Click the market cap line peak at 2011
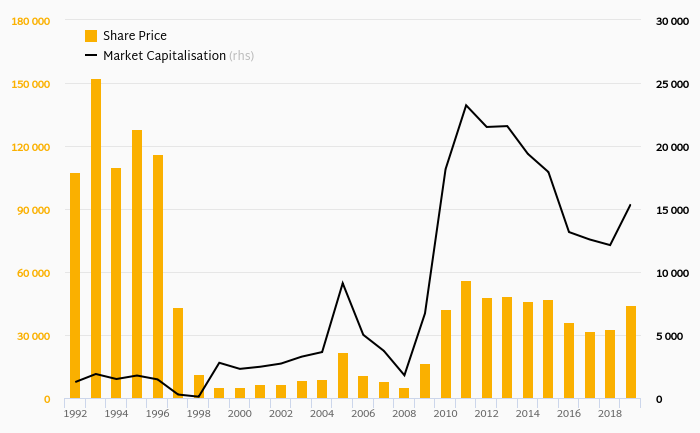 [x=466, y=105]
